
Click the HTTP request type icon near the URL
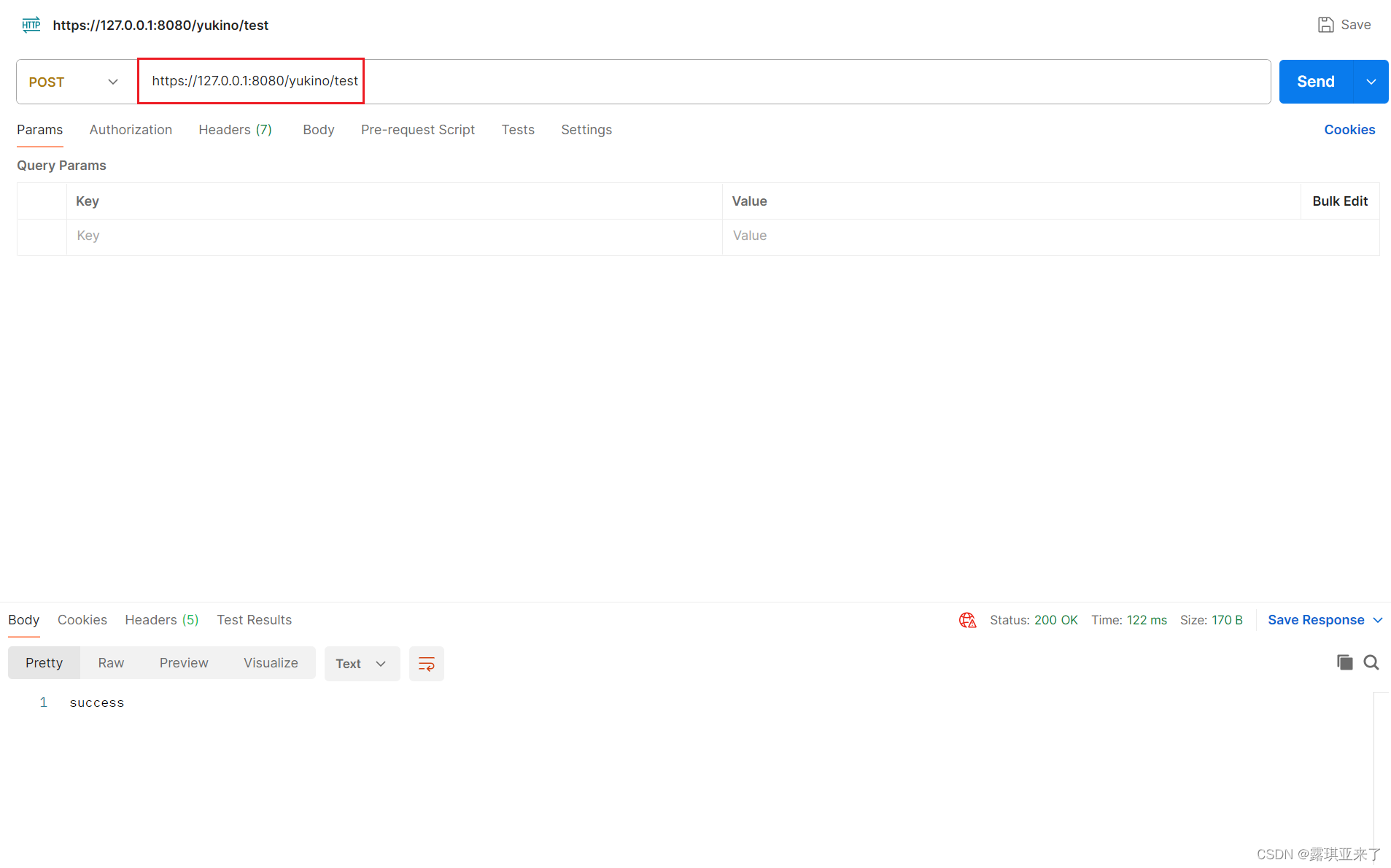31,24
